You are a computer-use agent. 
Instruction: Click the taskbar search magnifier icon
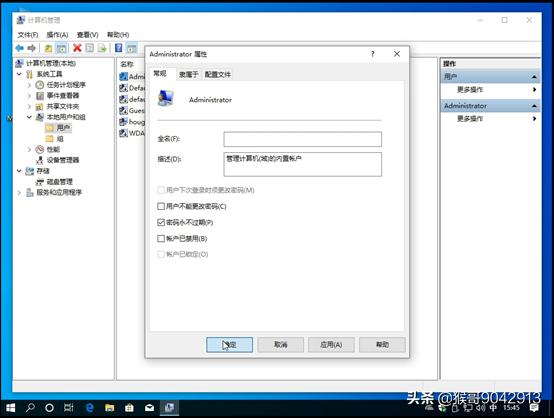[x=30, y=408]
